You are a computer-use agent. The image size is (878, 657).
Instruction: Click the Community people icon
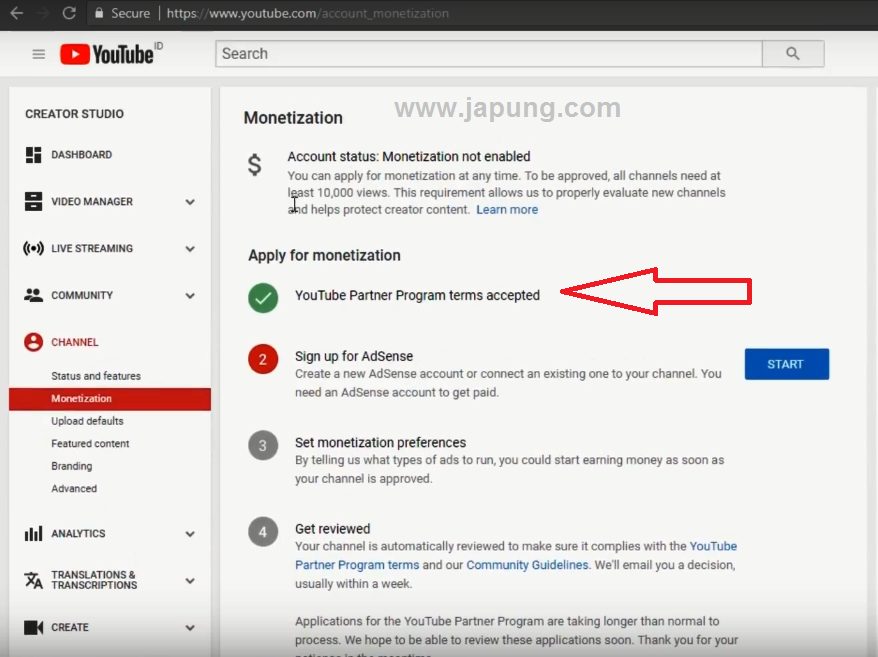click(34, 295)
